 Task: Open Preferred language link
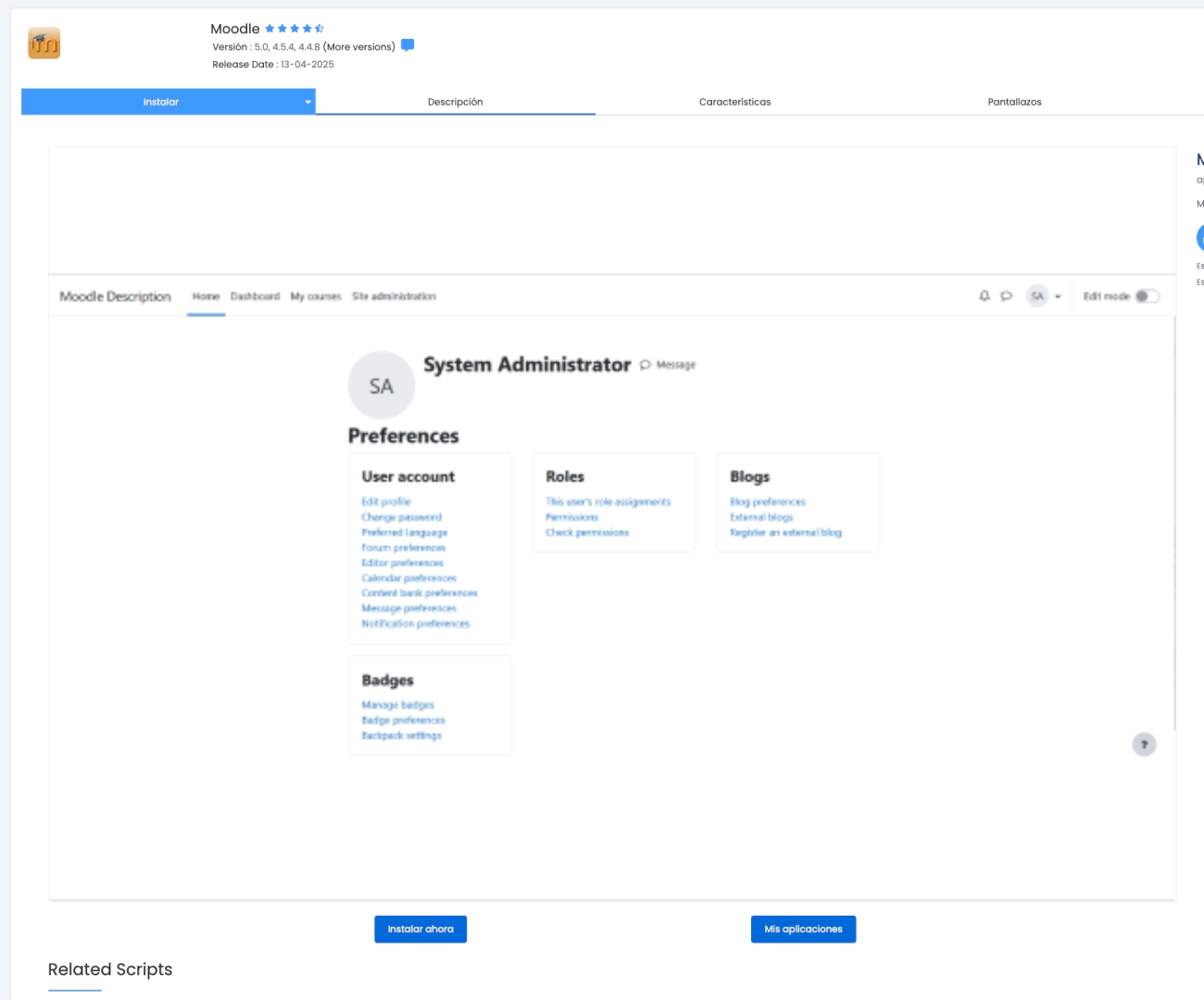click(405, 532)
